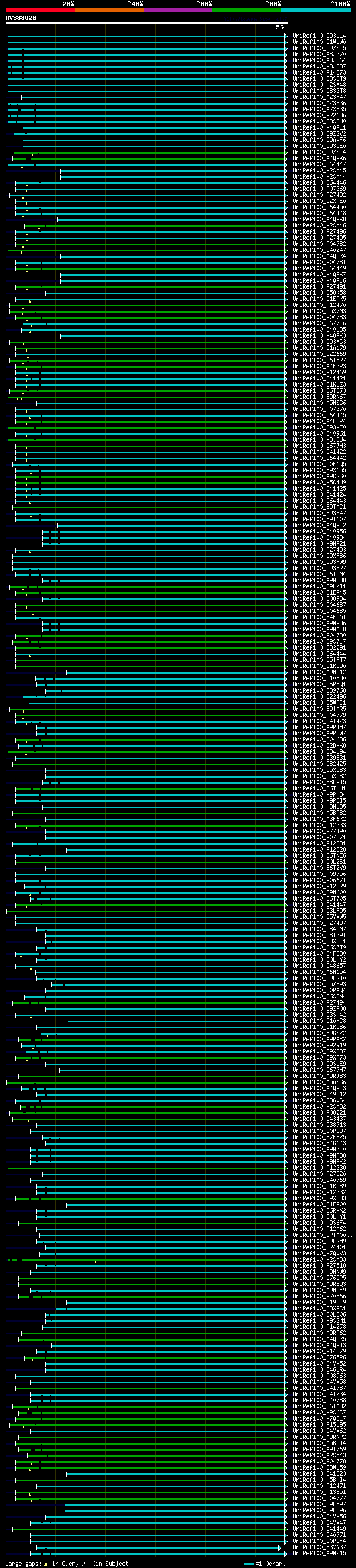Click the red 20% identity legend segment

pos(39,10)
